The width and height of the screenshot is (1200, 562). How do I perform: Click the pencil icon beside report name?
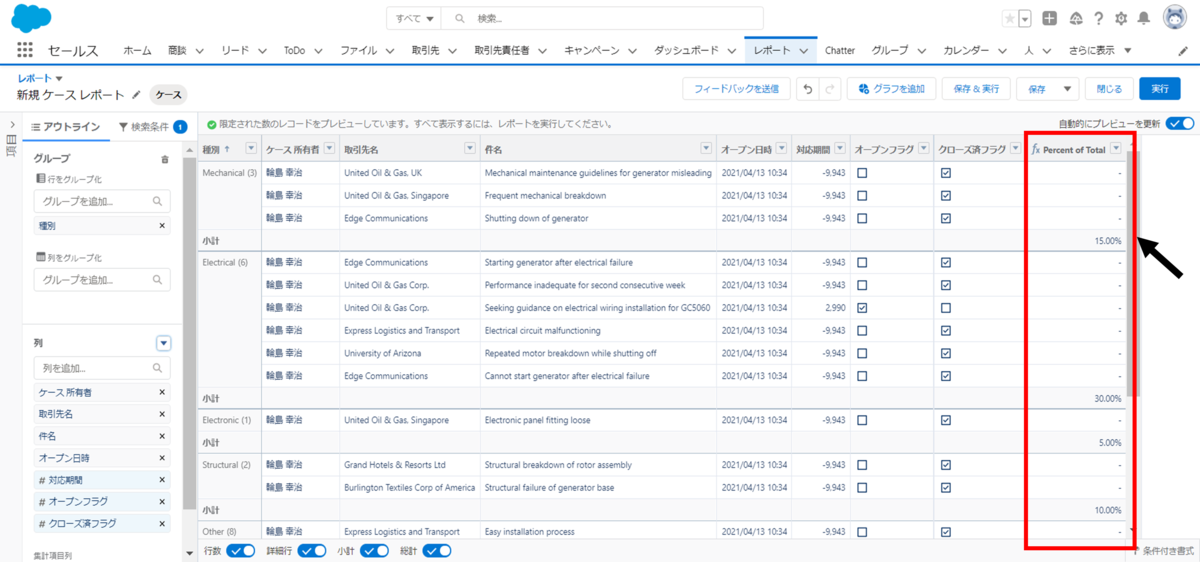click(136, 95)
